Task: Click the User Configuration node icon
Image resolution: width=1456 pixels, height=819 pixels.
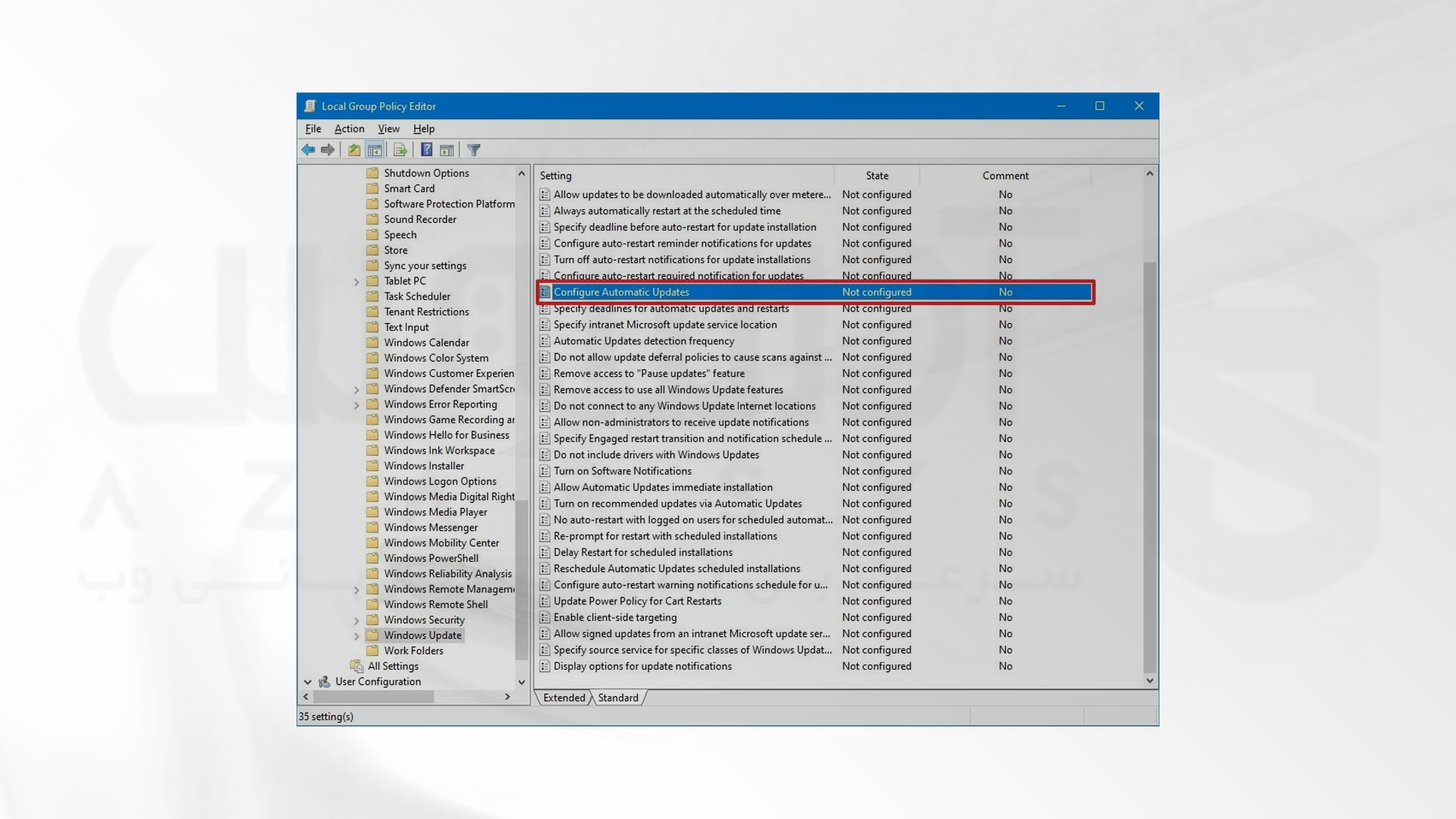Action: (325, 682)
